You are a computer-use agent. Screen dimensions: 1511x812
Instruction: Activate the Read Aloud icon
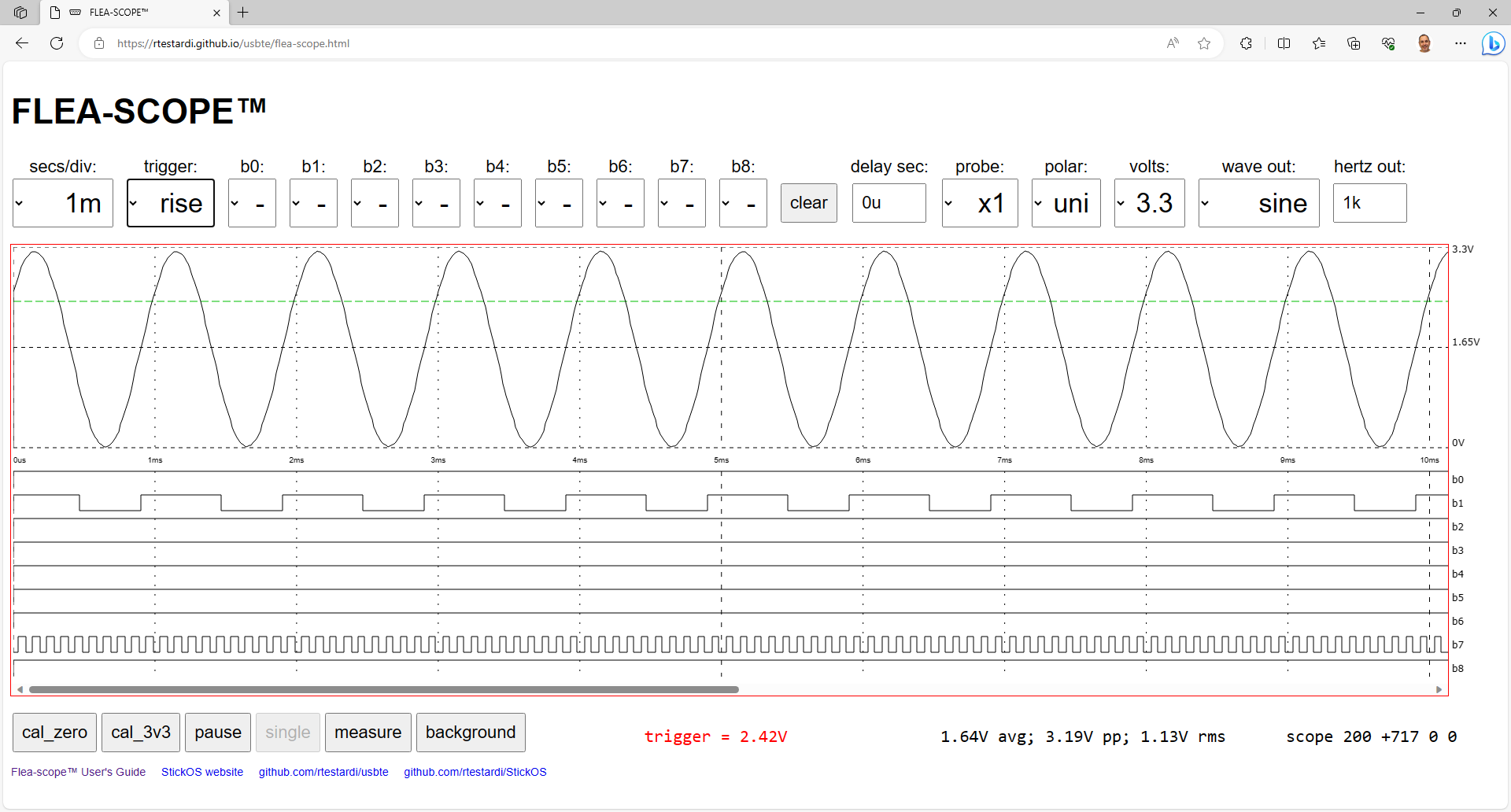(1173, 43)
